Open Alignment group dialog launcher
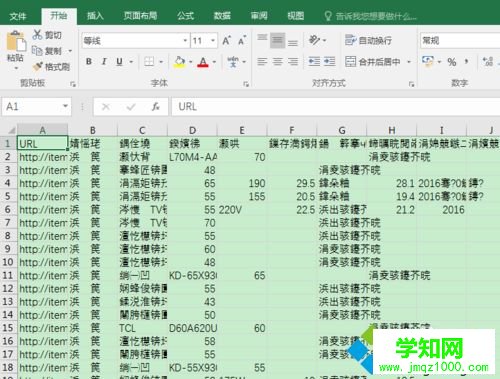The width and height of the screenshot is (500, 379). point(412,84)
